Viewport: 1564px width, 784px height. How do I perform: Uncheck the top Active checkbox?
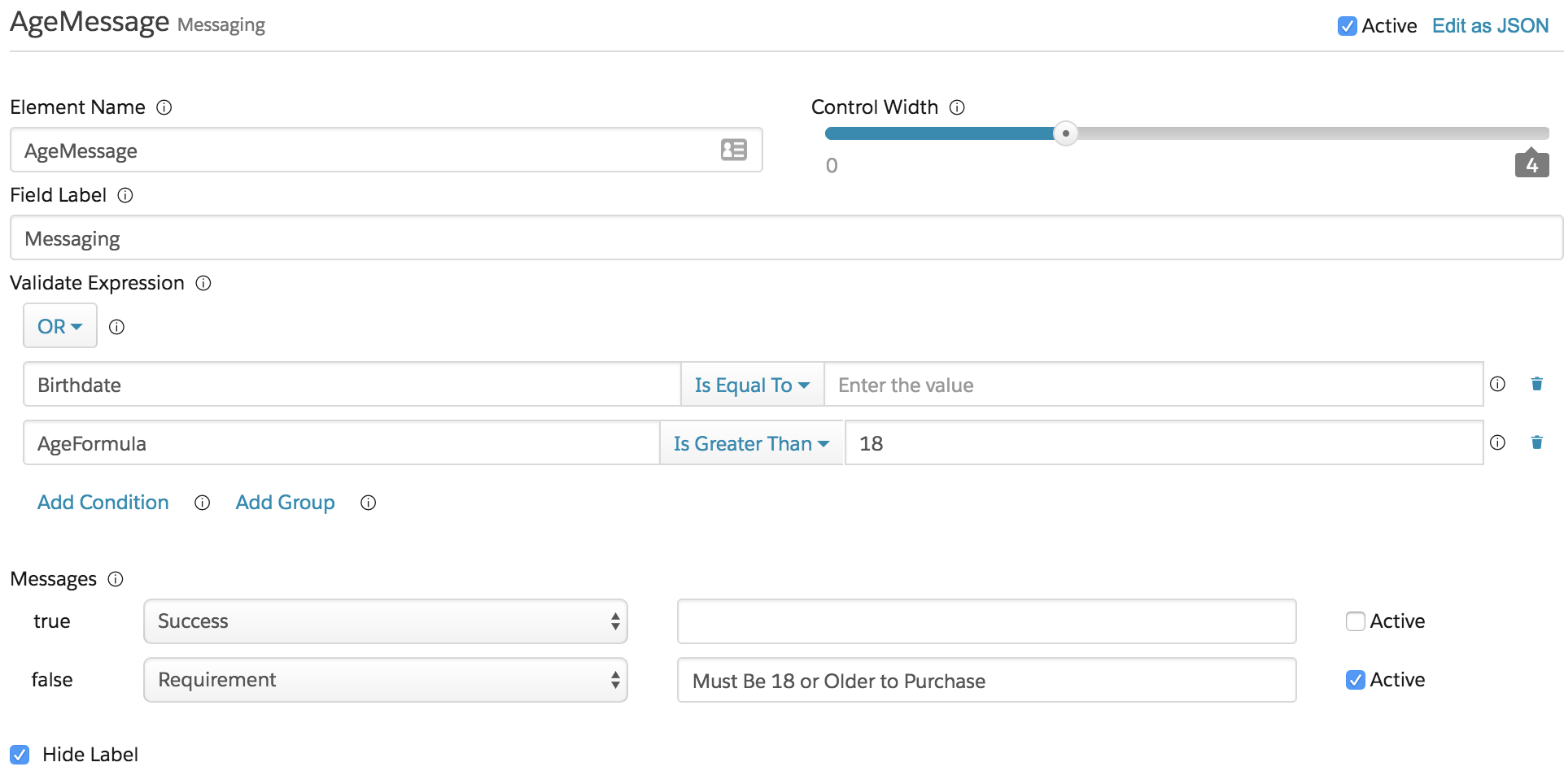point(1348,26)
